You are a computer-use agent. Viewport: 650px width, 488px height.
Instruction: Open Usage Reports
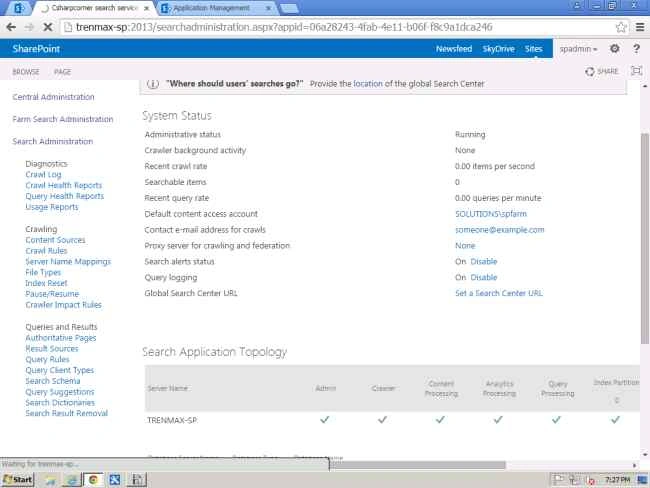[51, 207]
